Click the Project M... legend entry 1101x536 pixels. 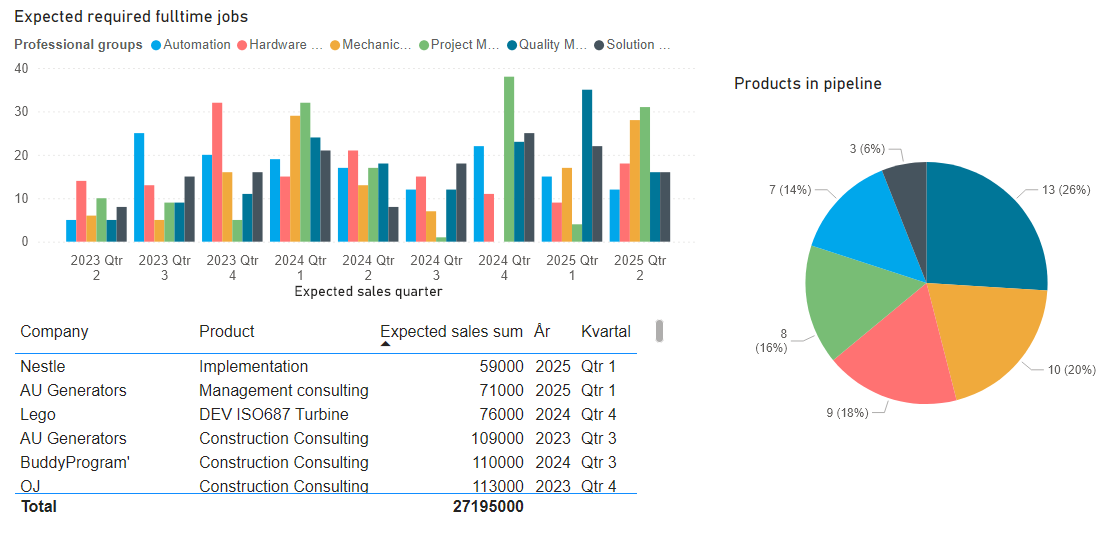click(458, 45)
